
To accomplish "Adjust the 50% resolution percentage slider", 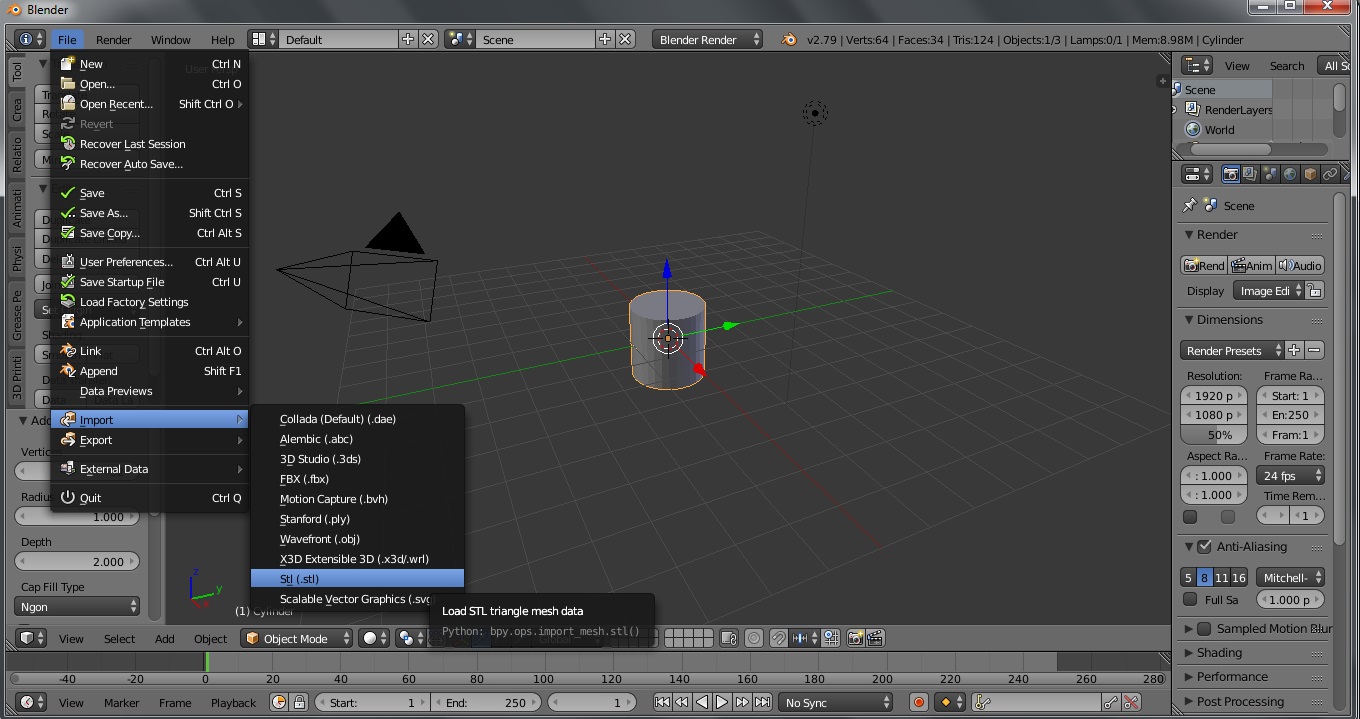I will point(1213,435).
